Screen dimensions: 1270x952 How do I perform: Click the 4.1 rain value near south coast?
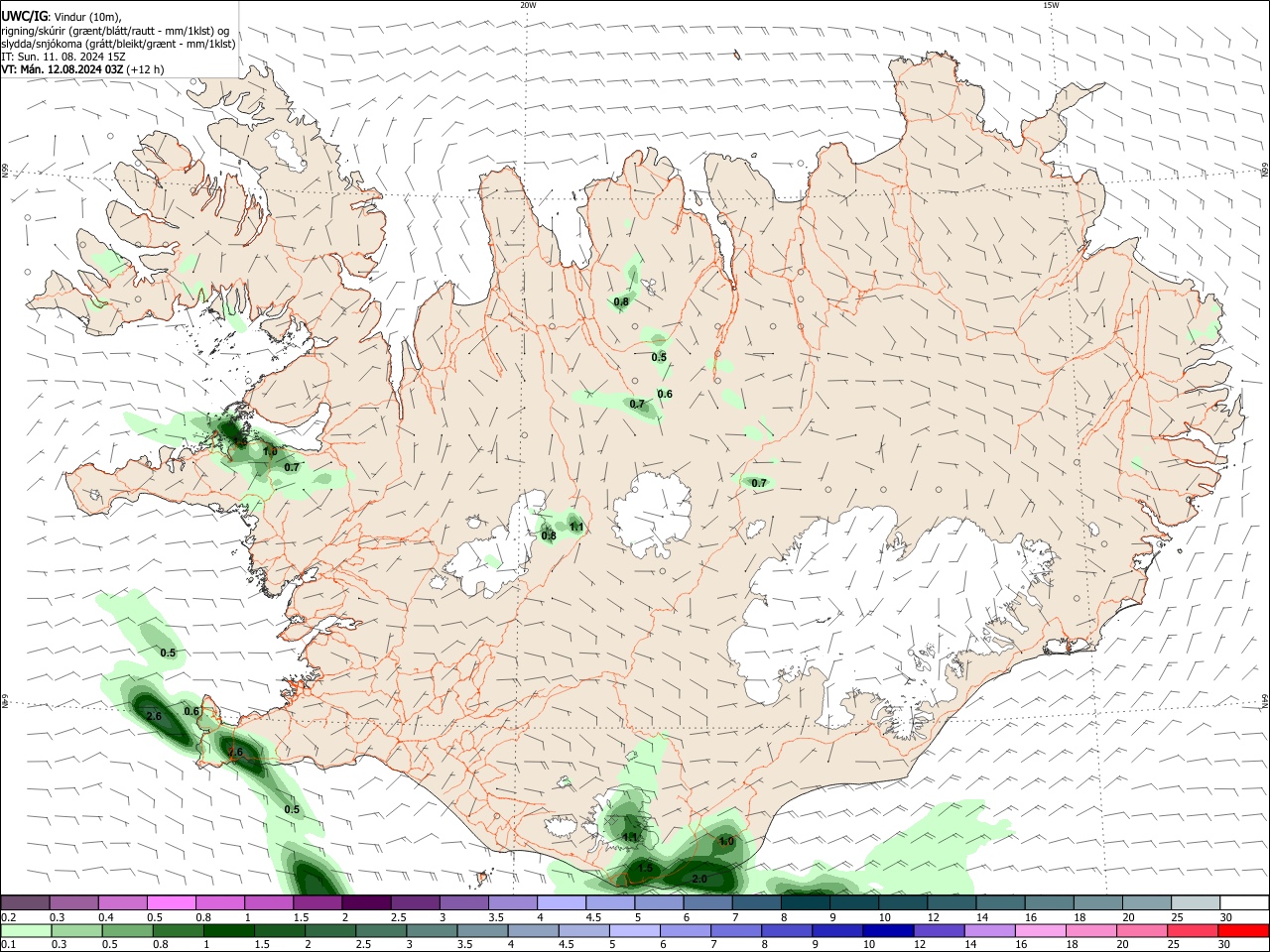(x=630, y=837)
